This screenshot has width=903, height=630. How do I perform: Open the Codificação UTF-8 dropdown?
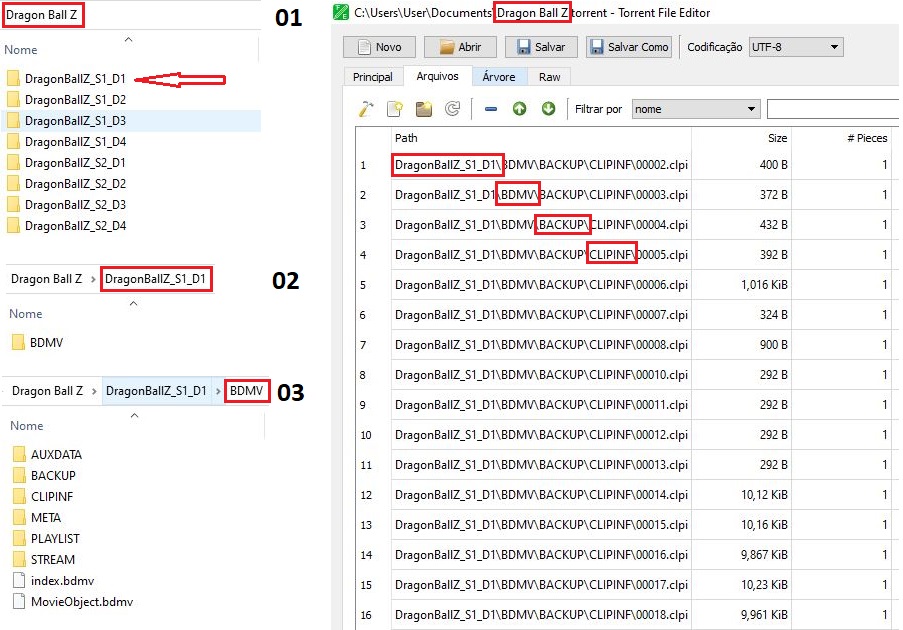pos(796,47)
